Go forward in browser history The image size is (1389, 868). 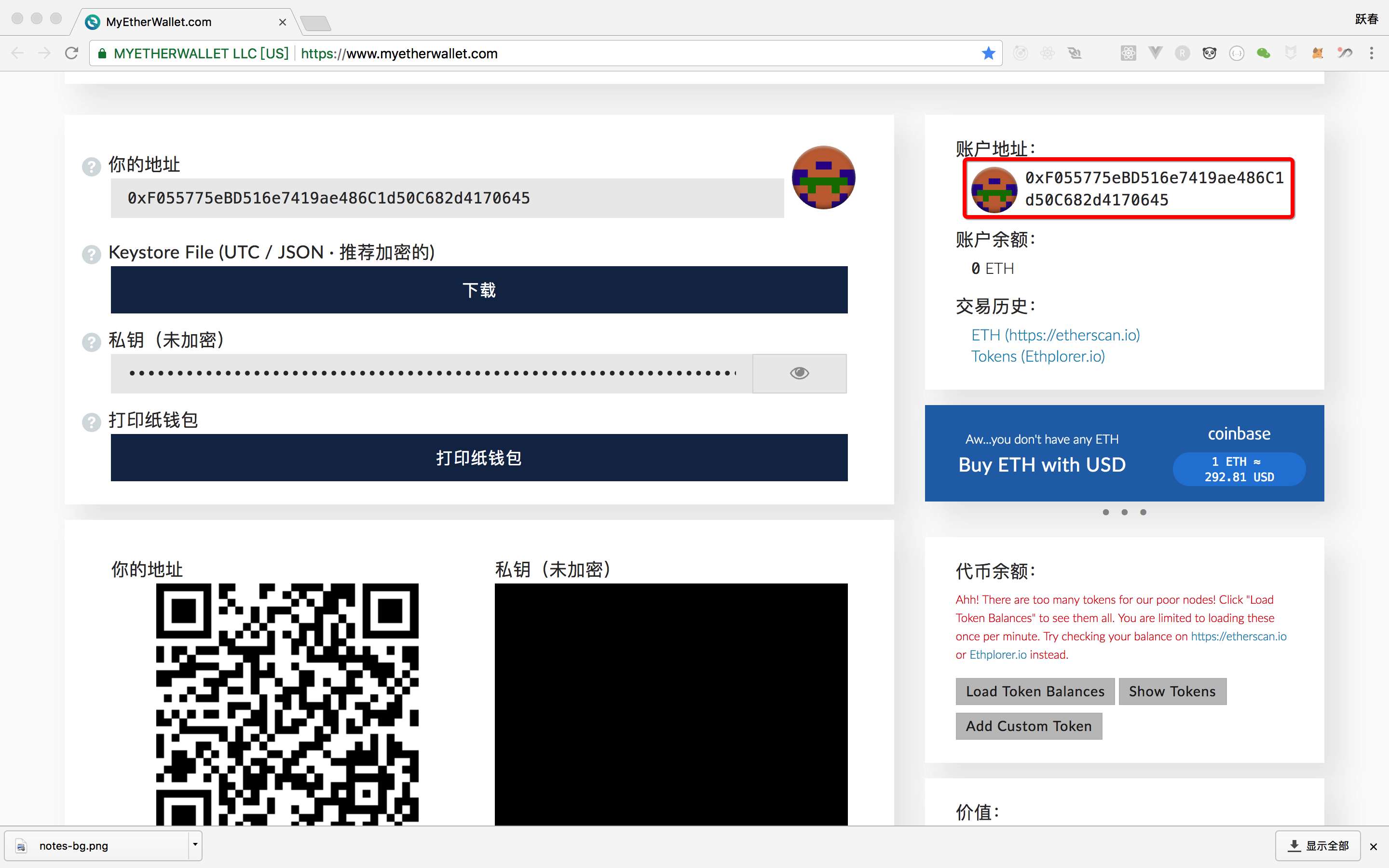click(x=44, y=54)
